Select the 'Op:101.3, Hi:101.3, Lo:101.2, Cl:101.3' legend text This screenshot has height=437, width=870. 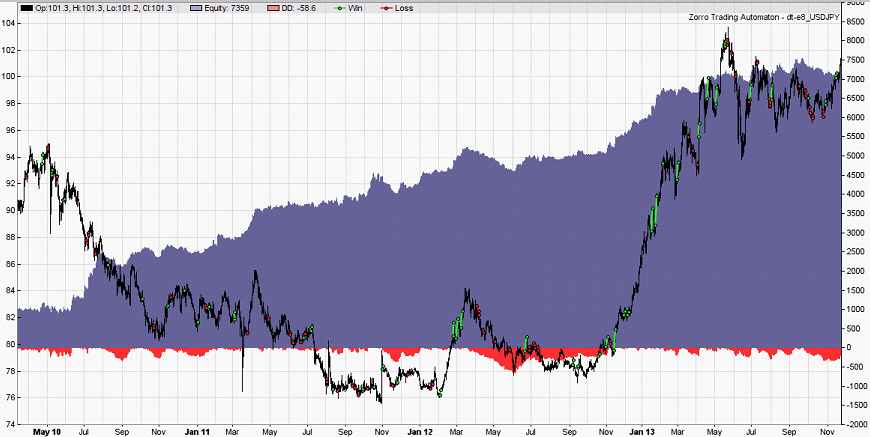pos(103,8)
